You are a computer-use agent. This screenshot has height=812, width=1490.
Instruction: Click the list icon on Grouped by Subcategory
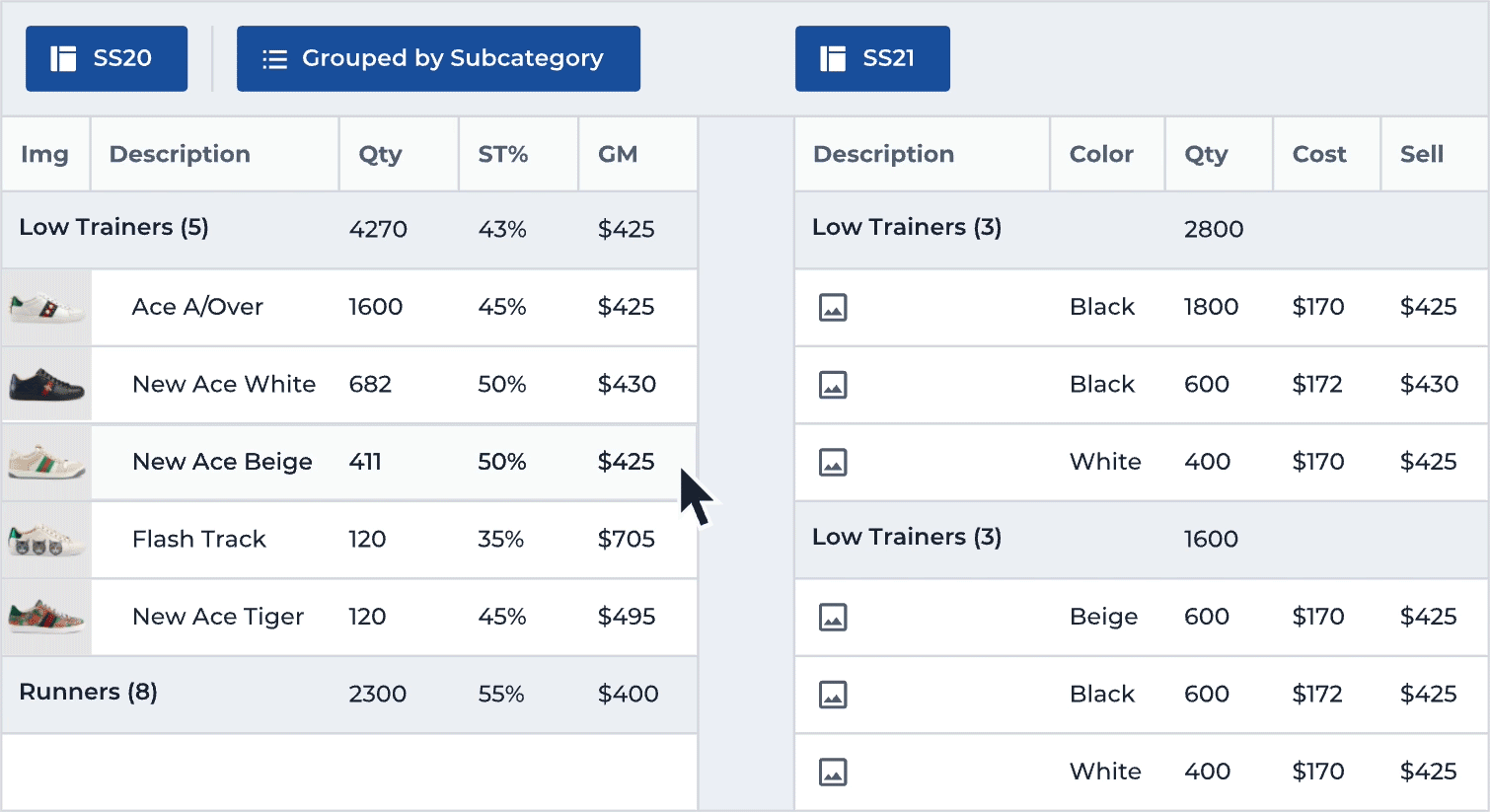tap(274, 59)
